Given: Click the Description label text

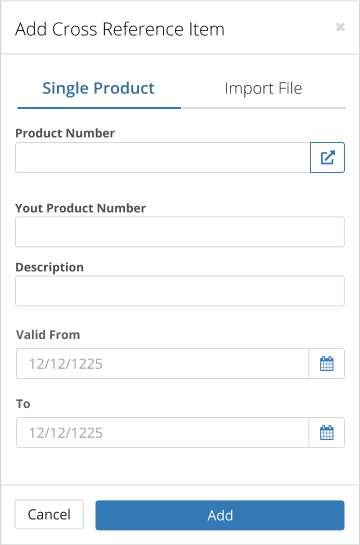Looking at the screenshot, I should tap(49, 267).
